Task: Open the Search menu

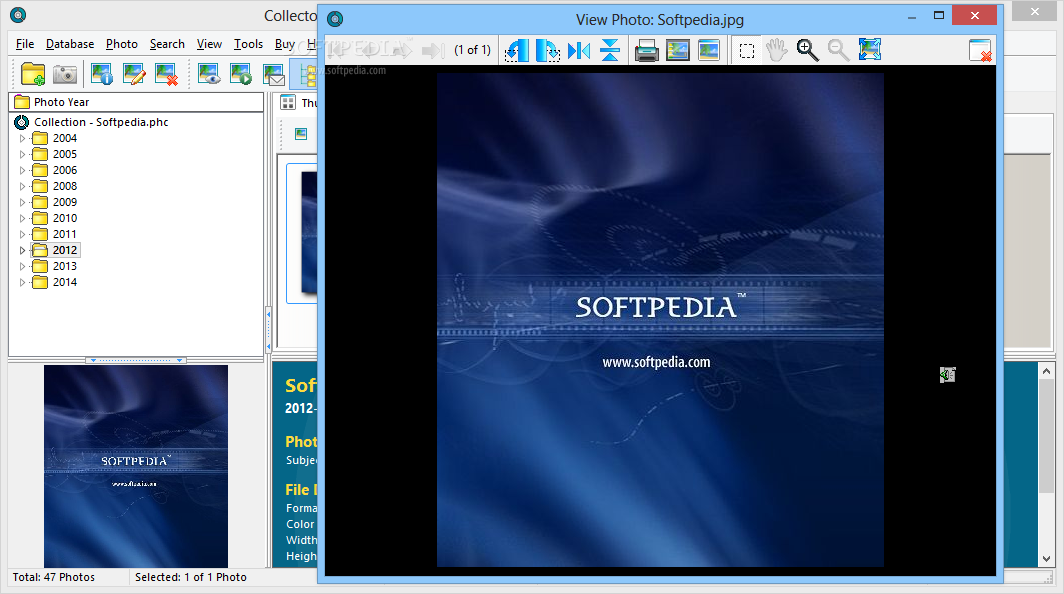Action: (x=167, y=44)
